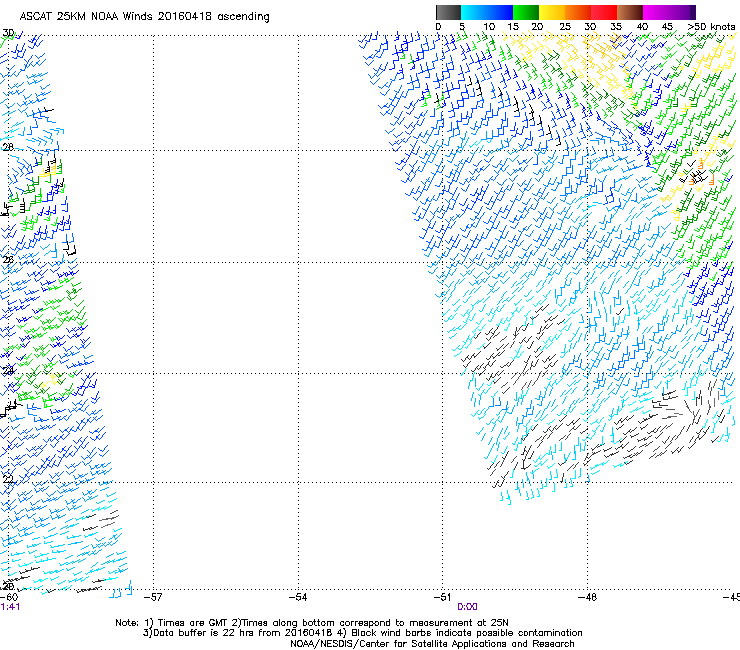Click the longitude label '-60'
The image size is (740, 650).
coord(9,598)
